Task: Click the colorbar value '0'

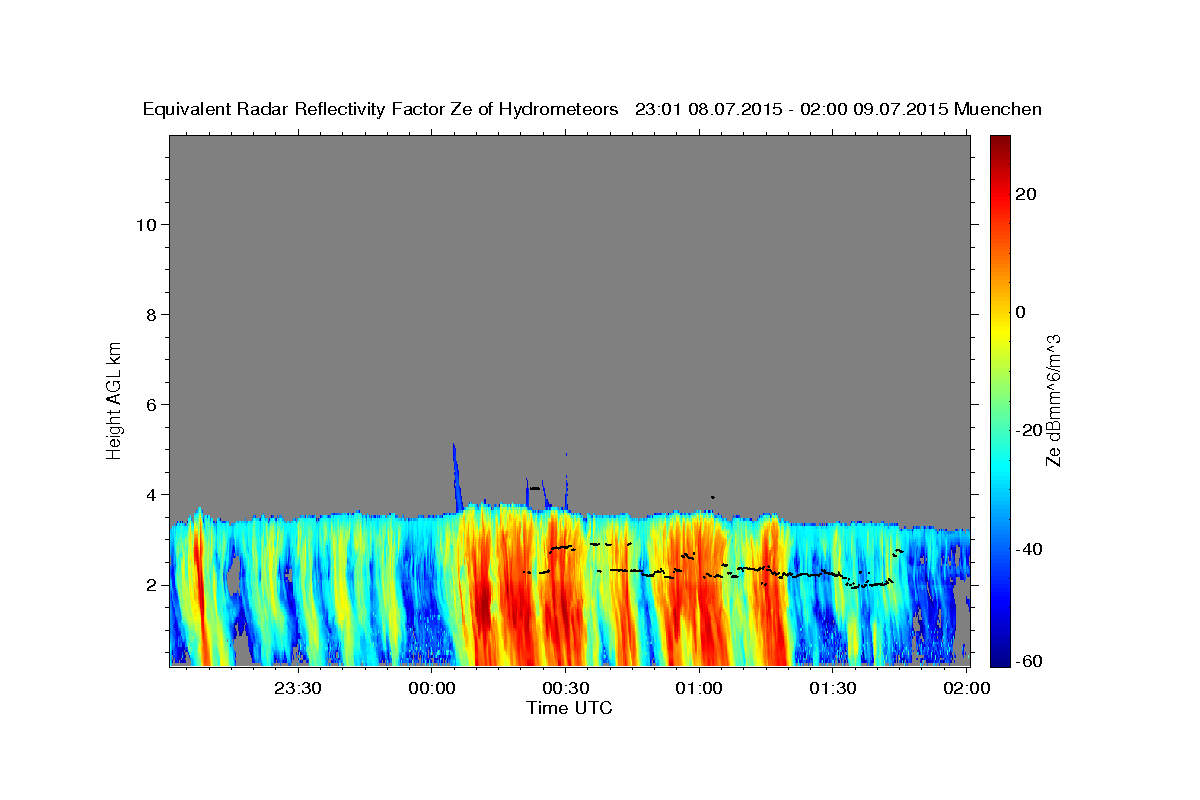Action: pos(1021,312)
